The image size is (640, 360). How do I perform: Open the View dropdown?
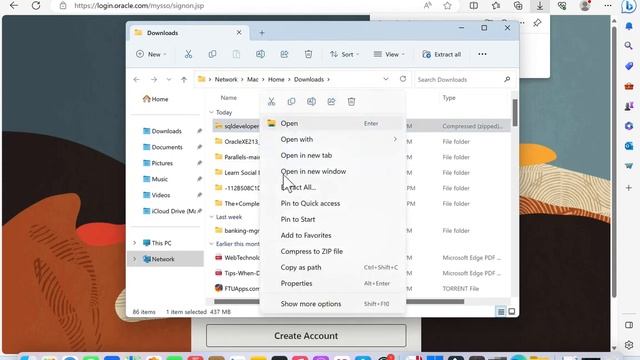389,54
